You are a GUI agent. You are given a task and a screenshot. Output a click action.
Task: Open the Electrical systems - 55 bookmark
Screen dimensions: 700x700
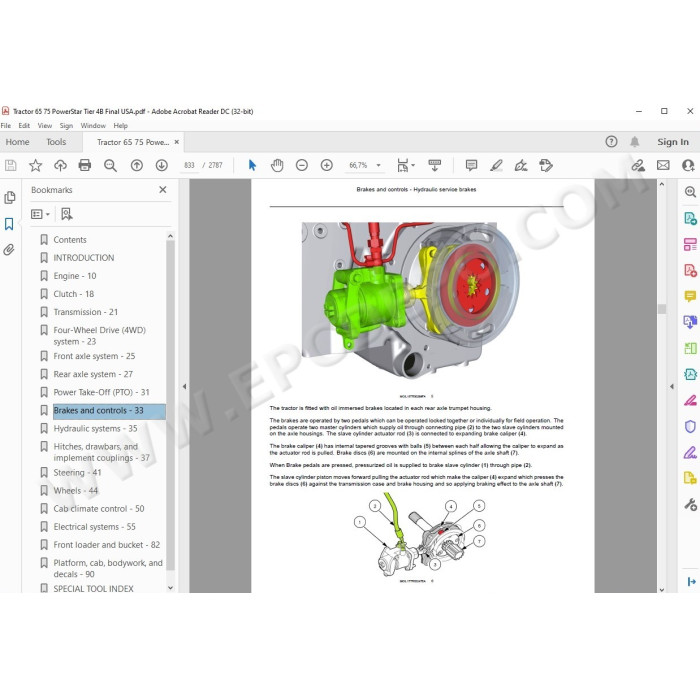[x=94, y=527]
